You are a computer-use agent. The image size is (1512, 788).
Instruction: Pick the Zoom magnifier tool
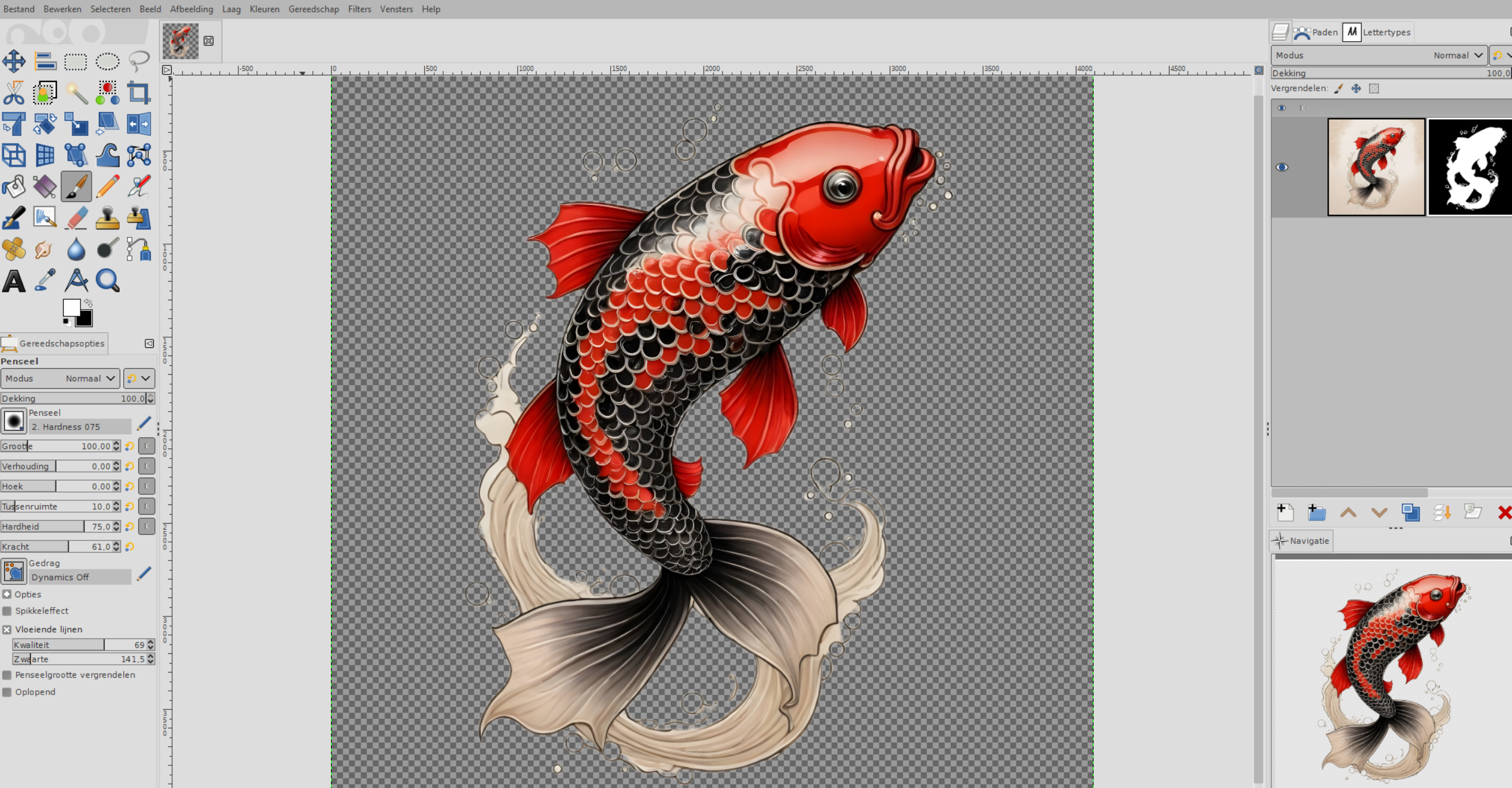click(x=107, y=281)
